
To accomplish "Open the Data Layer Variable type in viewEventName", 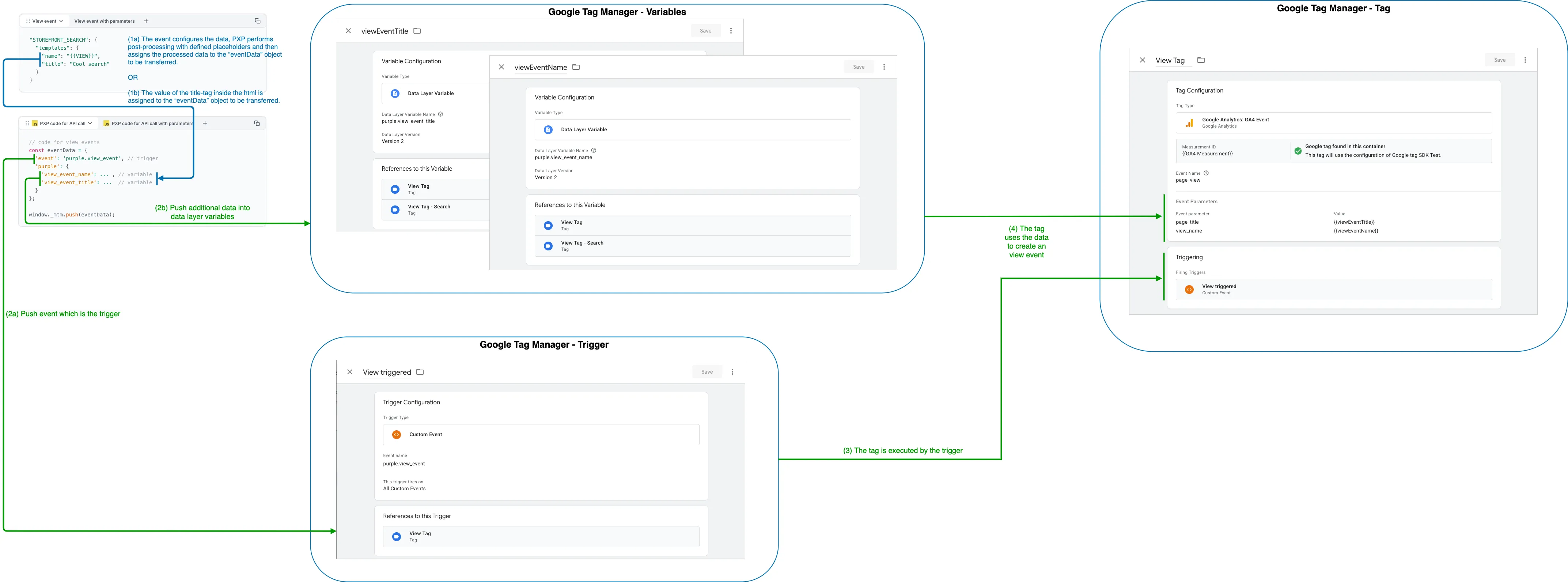I will (x=693, y=130).
